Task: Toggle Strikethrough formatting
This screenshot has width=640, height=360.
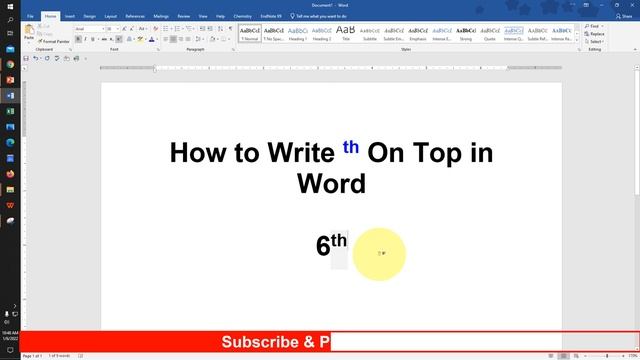Action: point(104,39)
